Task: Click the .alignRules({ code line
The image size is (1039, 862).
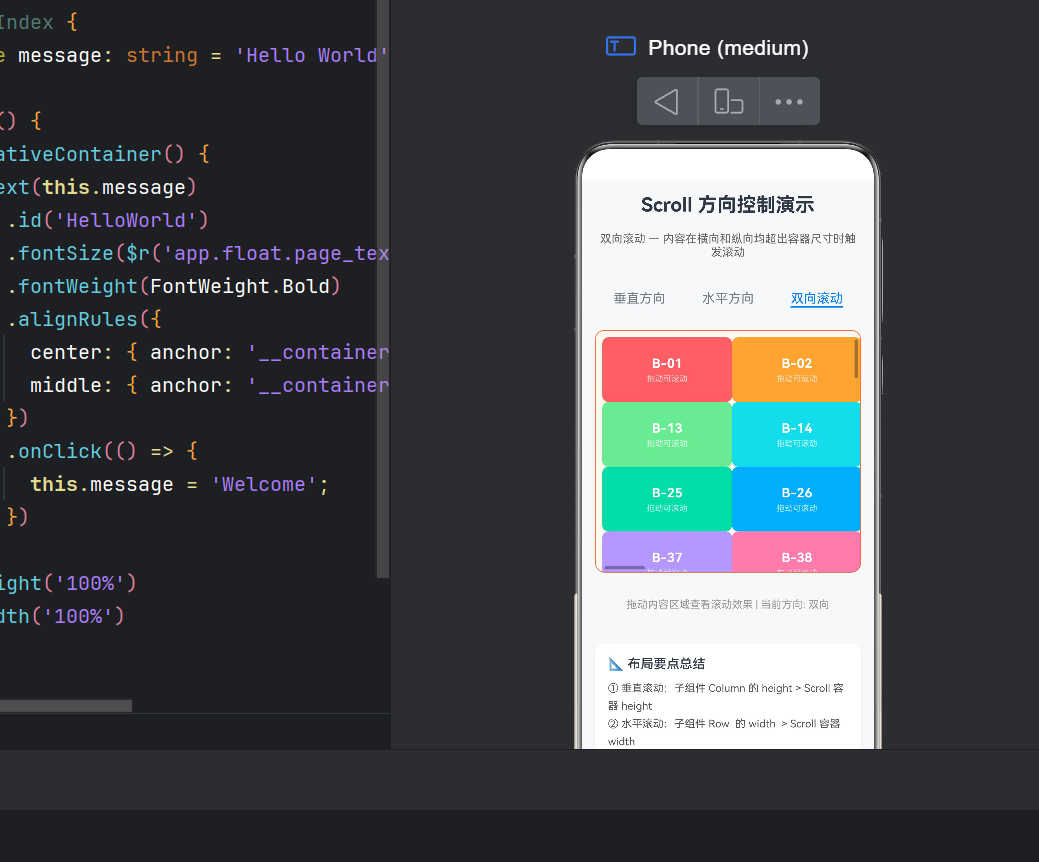Action: pos(84,319)
